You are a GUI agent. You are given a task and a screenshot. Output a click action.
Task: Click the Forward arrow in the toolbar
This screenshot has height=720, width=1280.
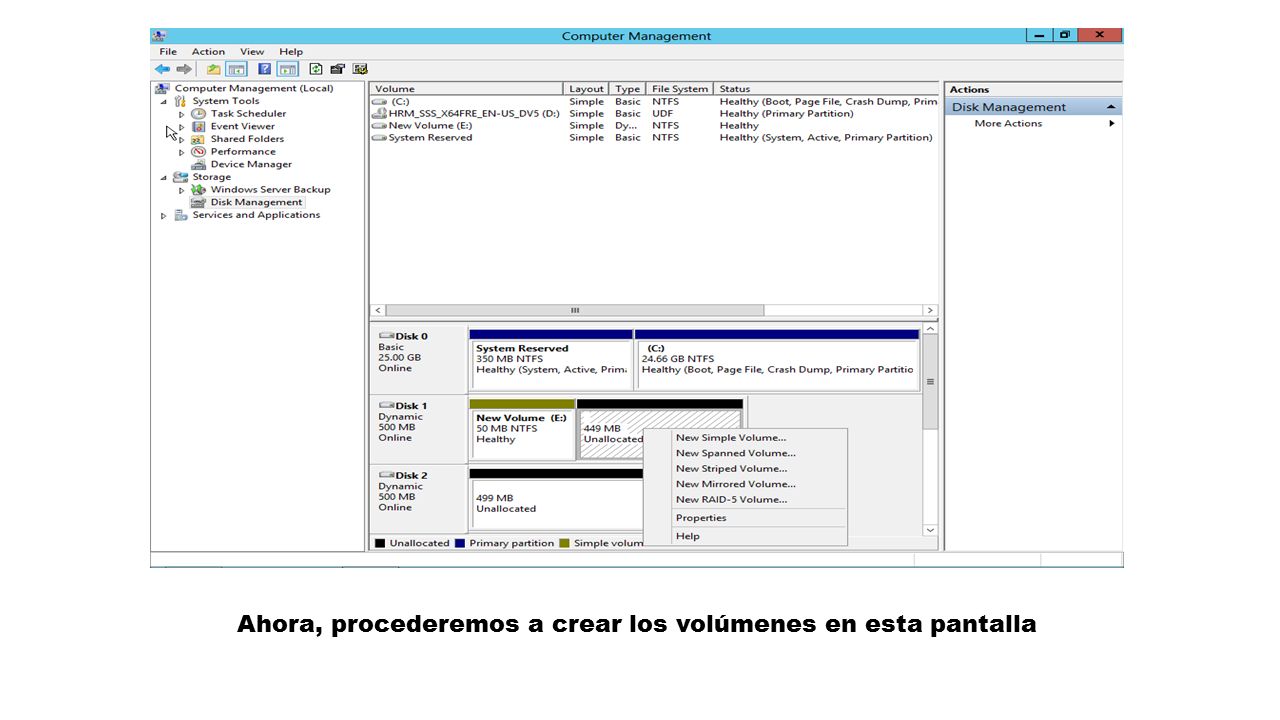coord(184,69)
